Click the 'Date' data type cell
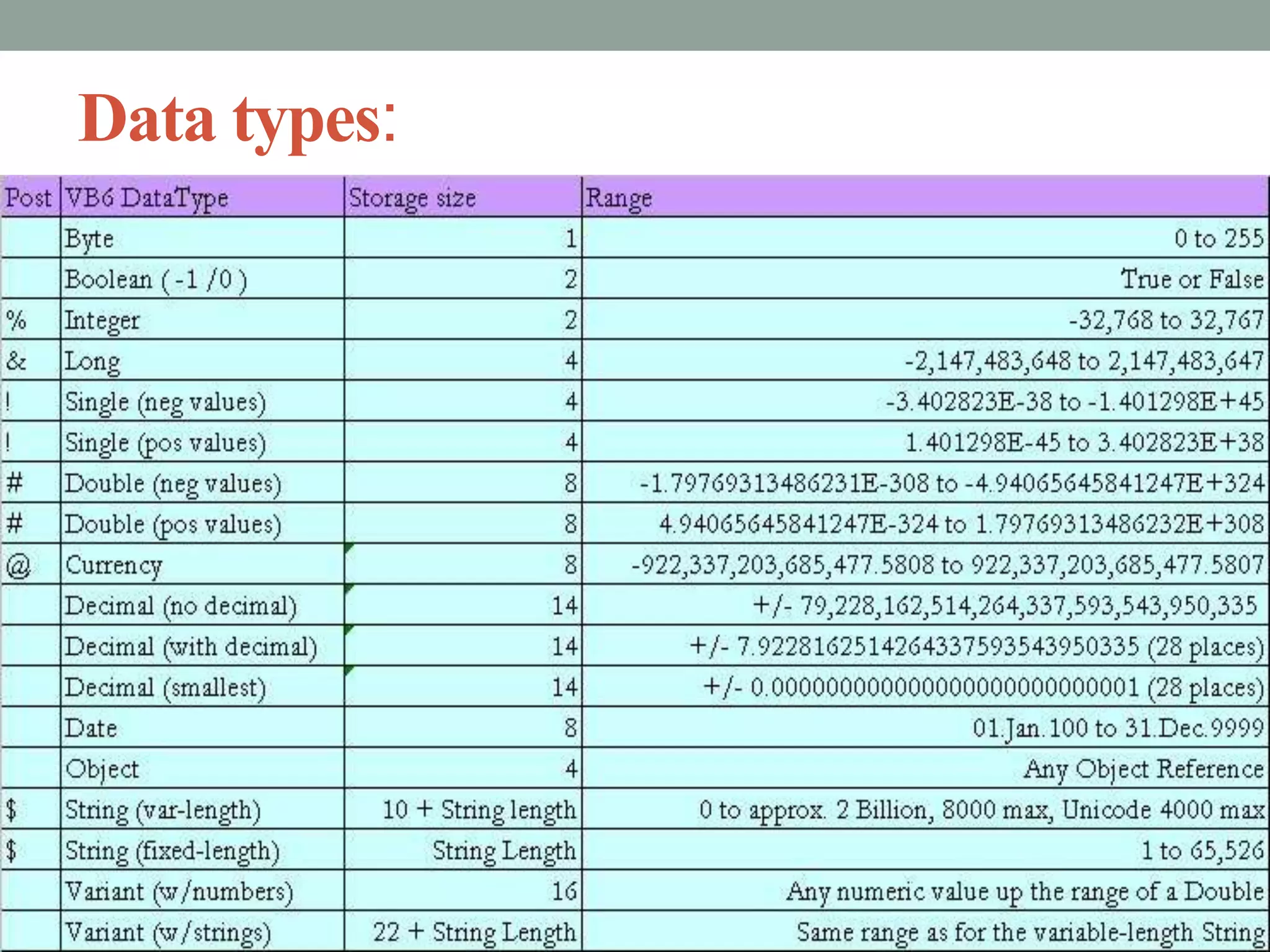The width and height of the screenshot is (1270, 952). click(x=203, y=728)
